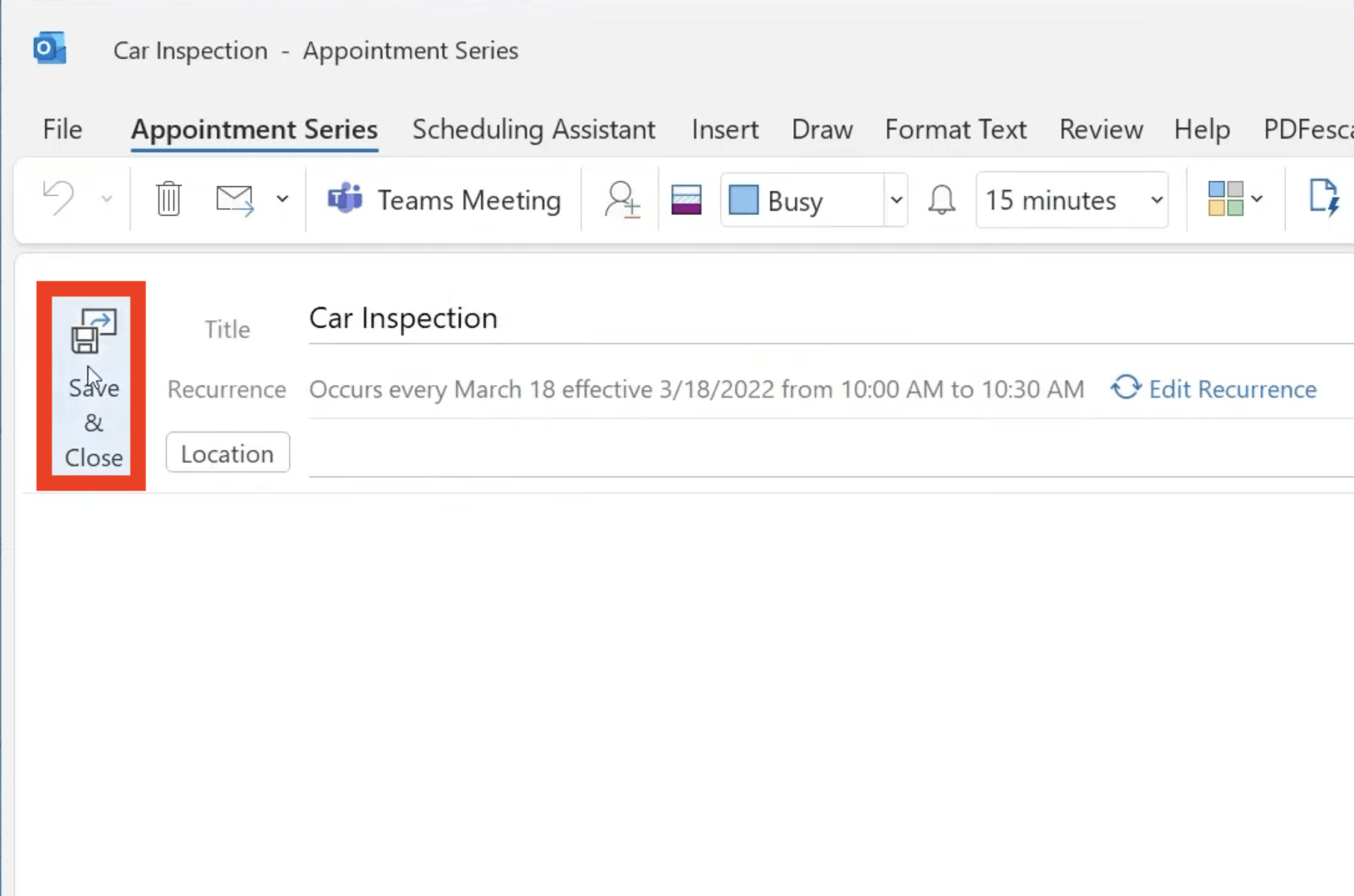Click the reminder bell icon
This screenshot has width=1354, height=896.
(x=942, y=200)
